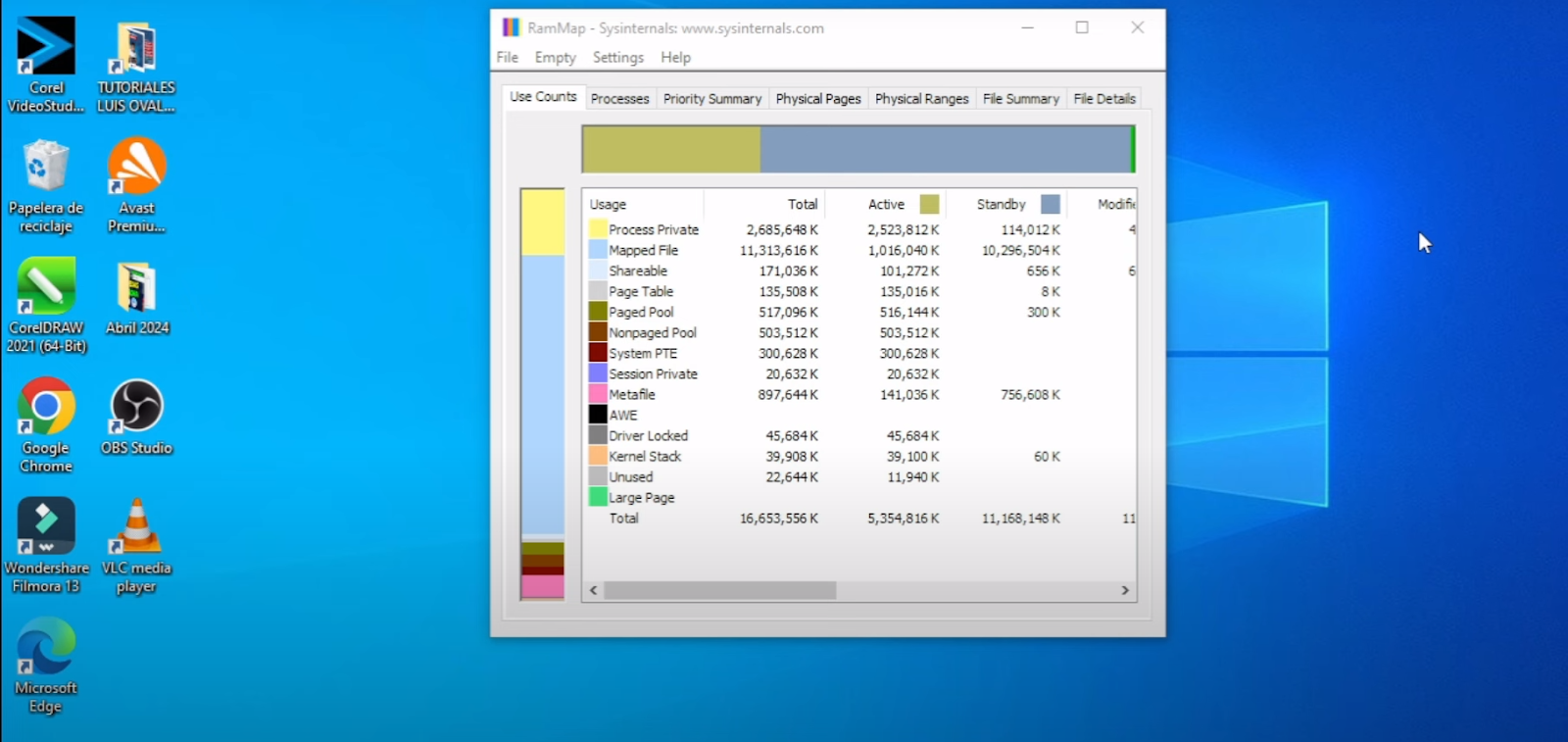Open the File menu in RamMap
The image size is (1568, 742).
[x=508, y=57]
